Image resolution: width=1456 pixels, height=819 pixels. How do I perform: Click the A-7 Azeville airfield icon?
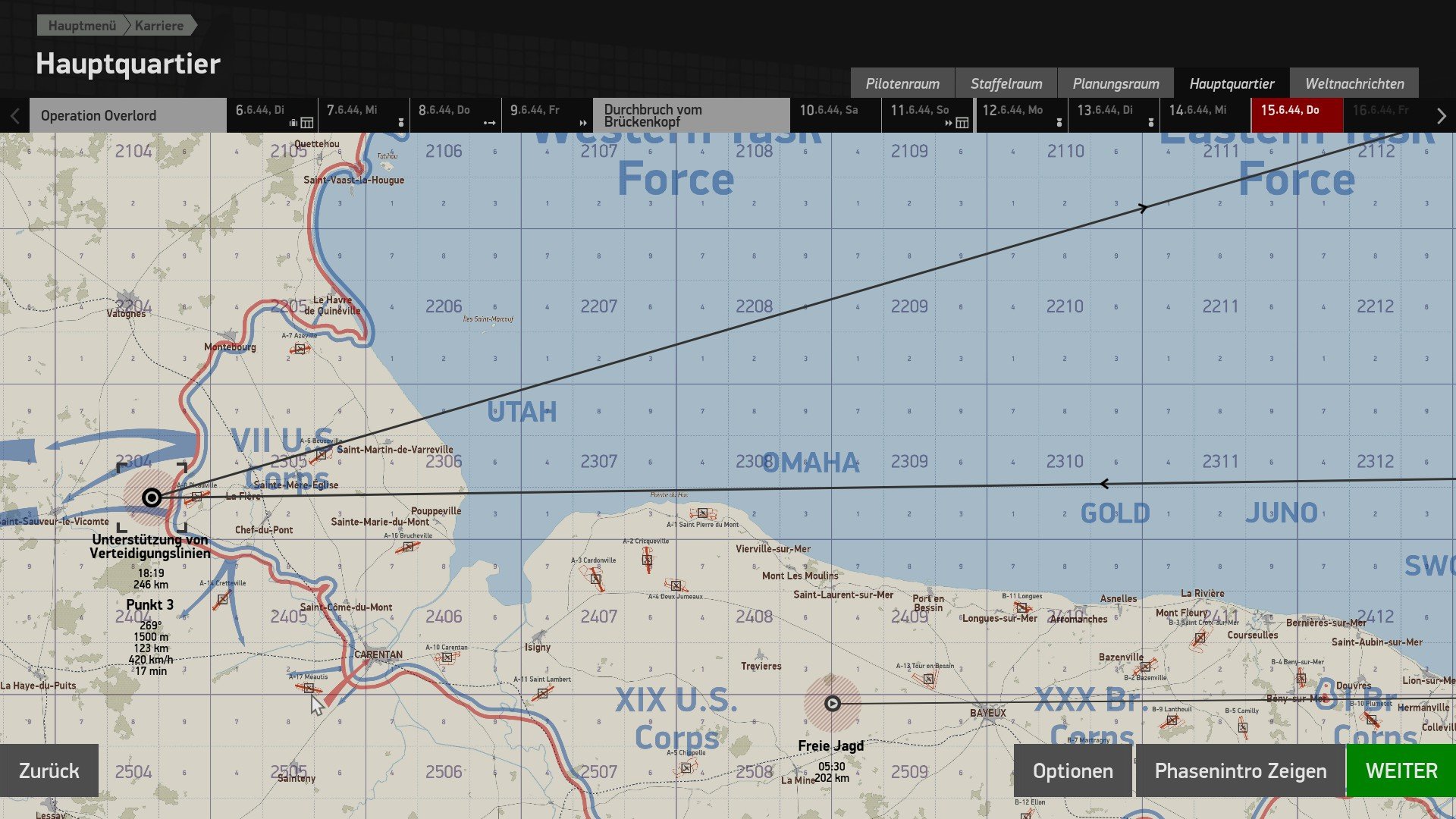pyautogui.click(x=300, y=349)
